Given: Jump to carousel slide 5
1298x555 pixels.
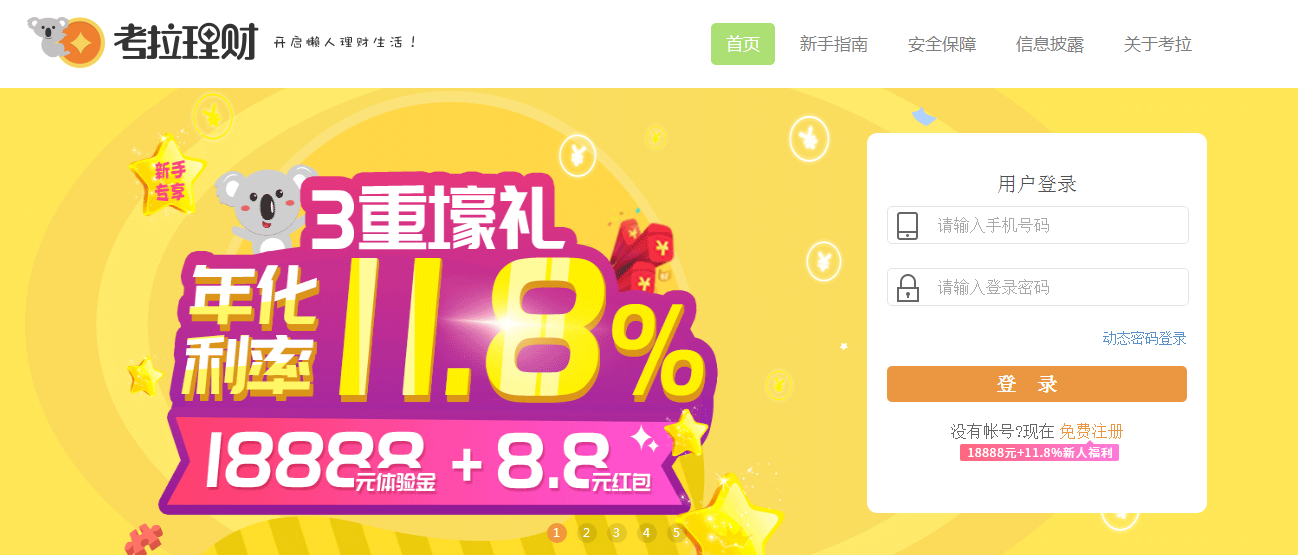Looking at the screenshot, I should click(677, 533).
